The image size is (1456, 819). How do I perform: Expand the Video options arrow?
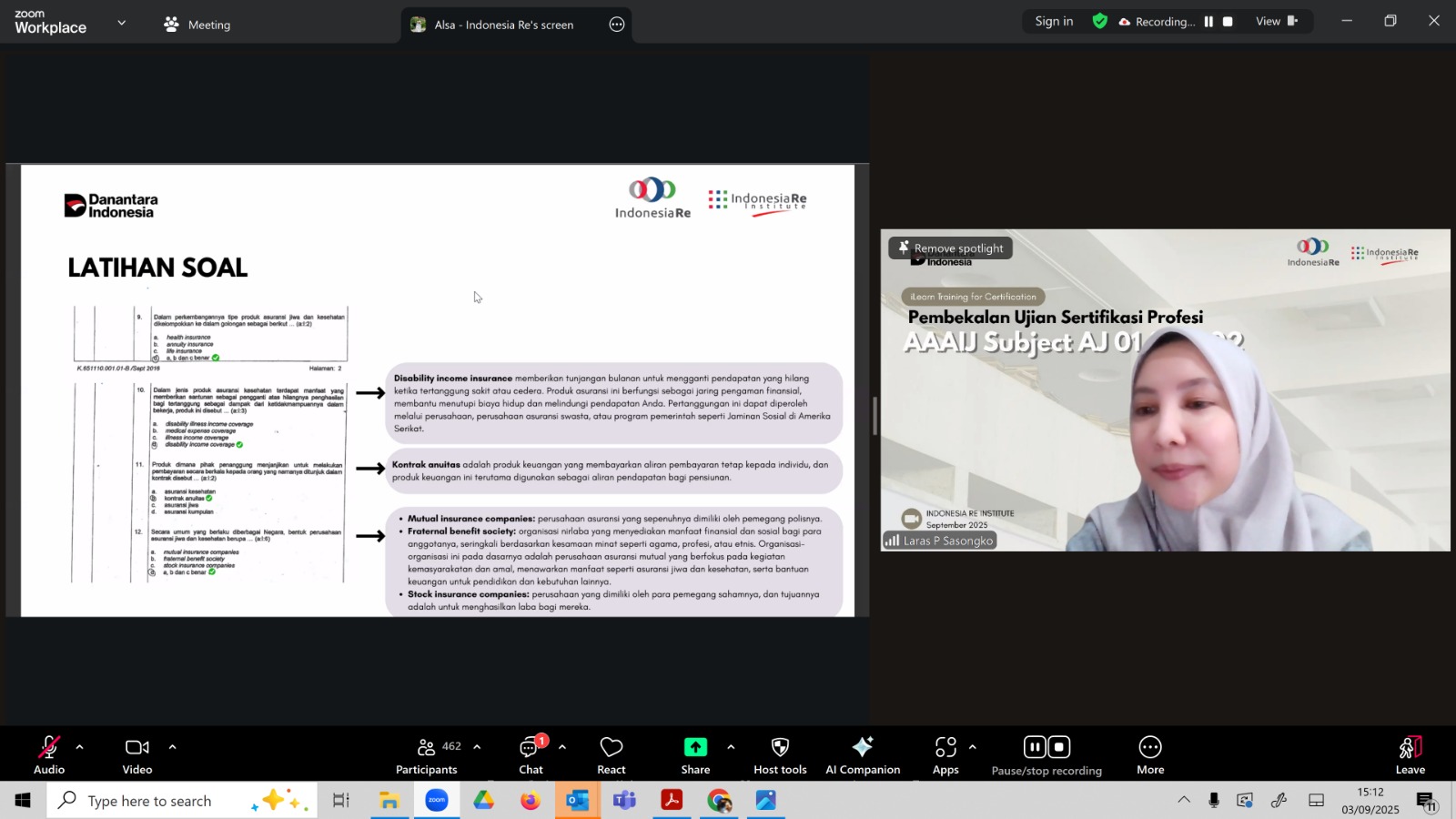(x=172, y=747)
